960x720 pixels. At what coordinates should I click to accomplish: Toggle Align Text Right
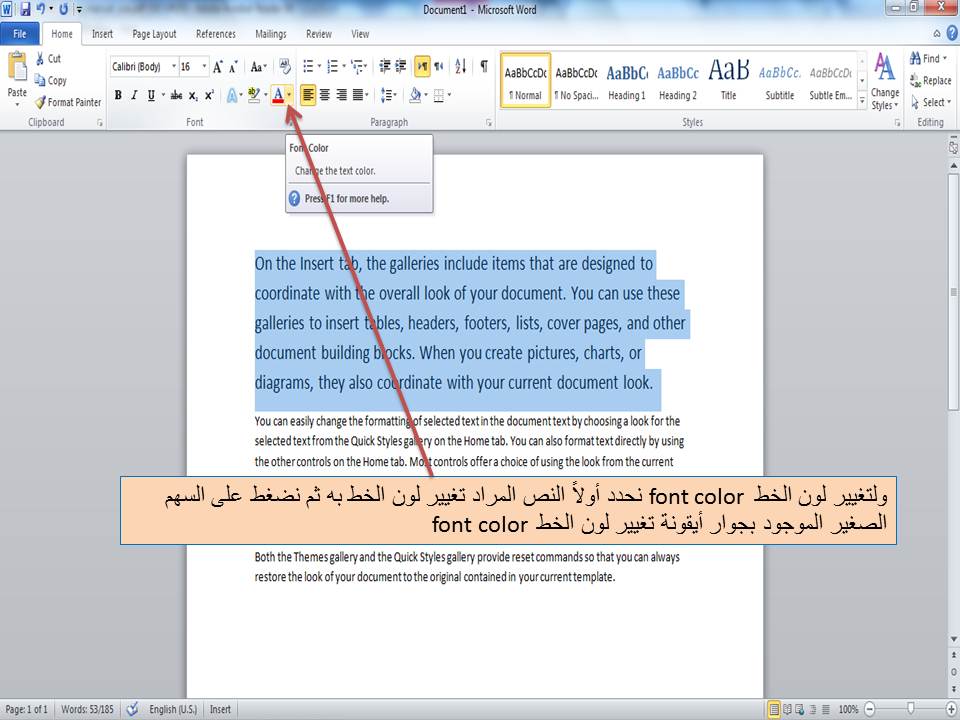341,96
